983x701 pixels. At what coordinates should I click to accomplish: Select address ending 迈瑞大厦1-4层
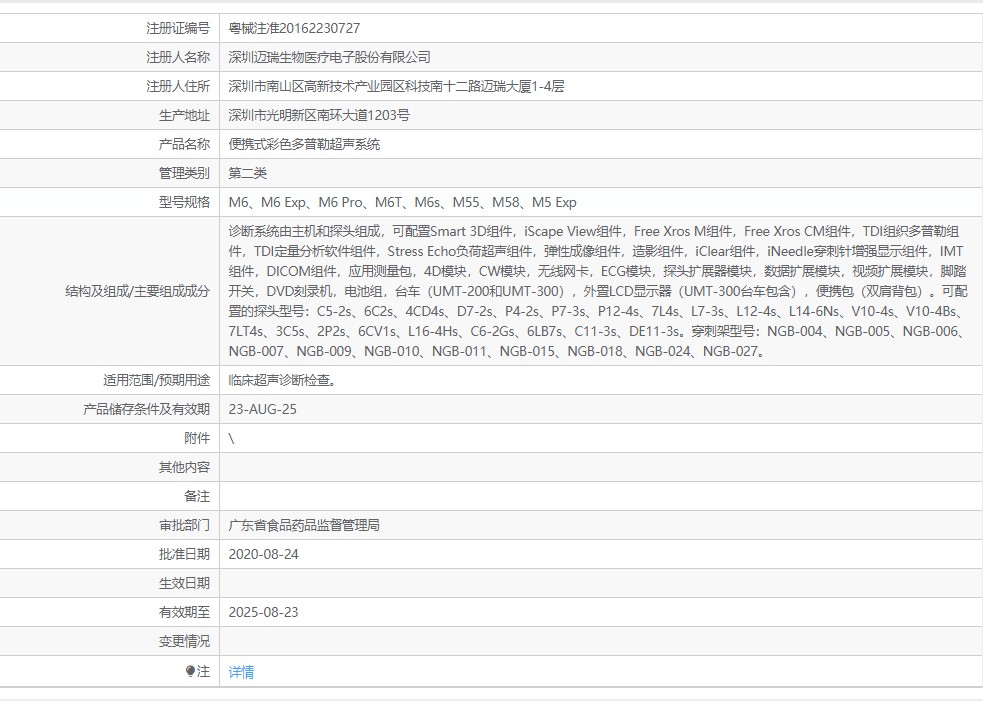click(x=396, y=86)
